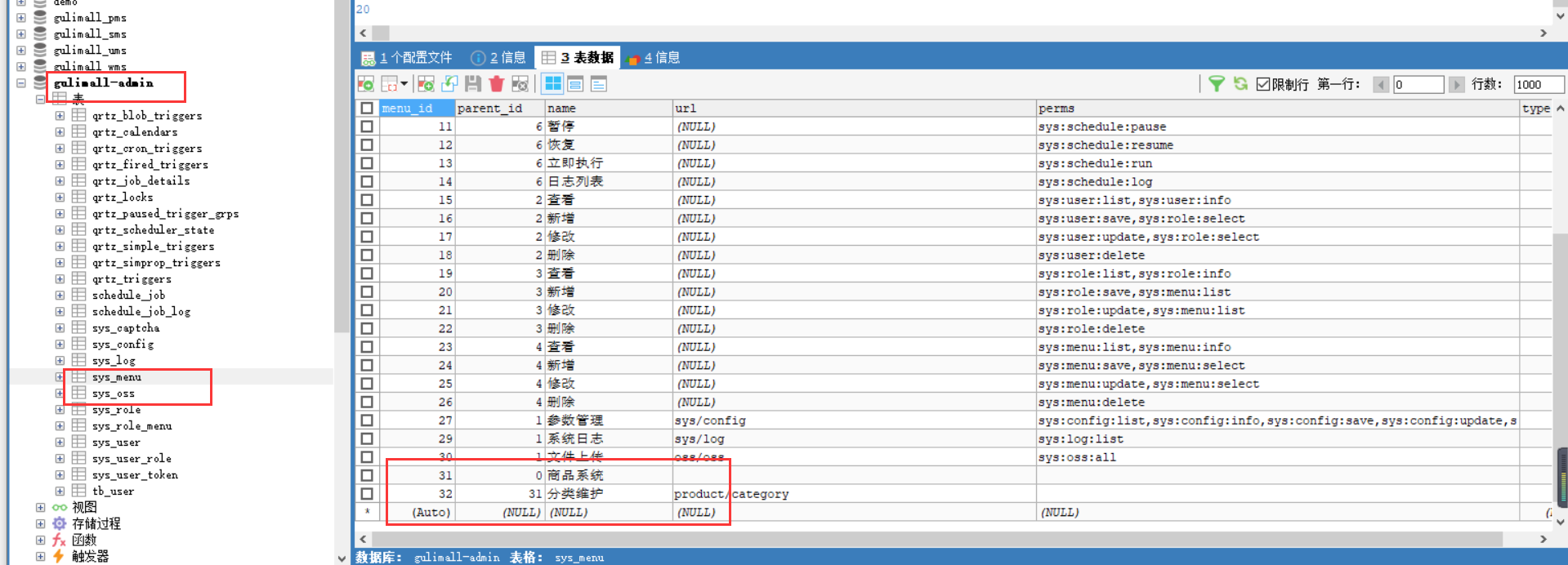Click the 函数 fx icon
Viewport: 1568px width, 565px height.
(59, 540)
